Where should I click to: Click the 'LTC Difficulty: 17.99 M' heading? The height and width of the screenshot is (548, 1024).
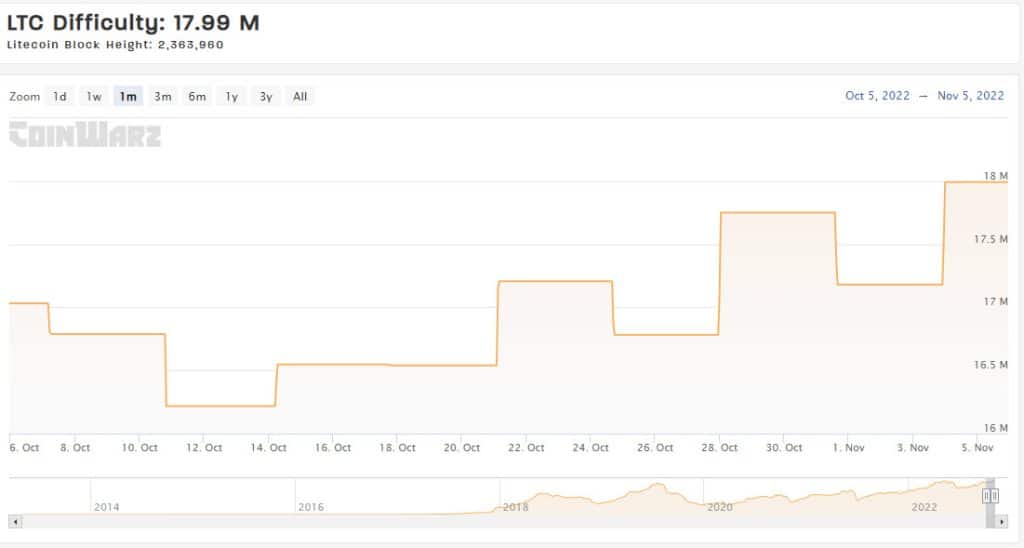(x=133, y=23)
